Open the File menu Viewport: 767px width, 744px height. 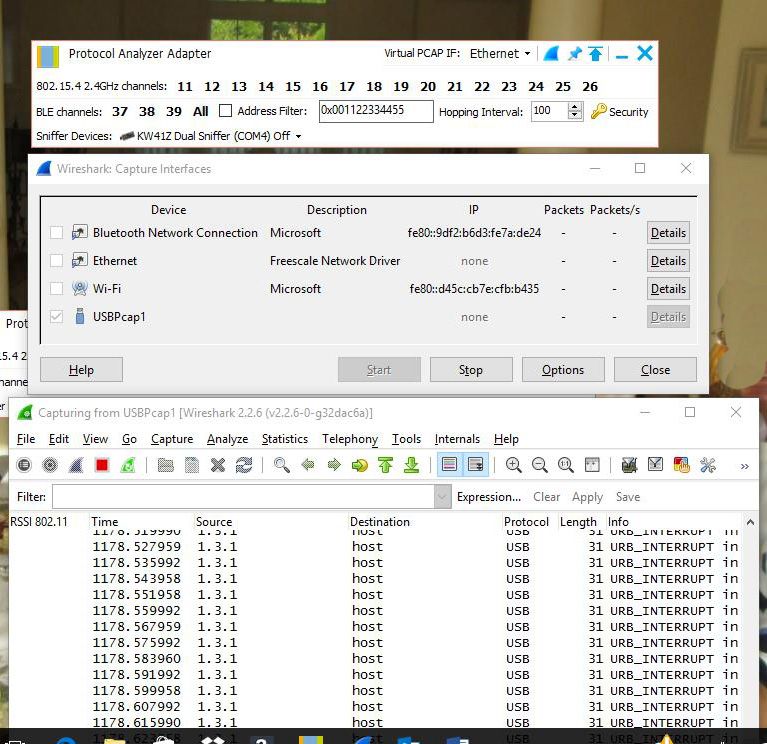point(26,439)
